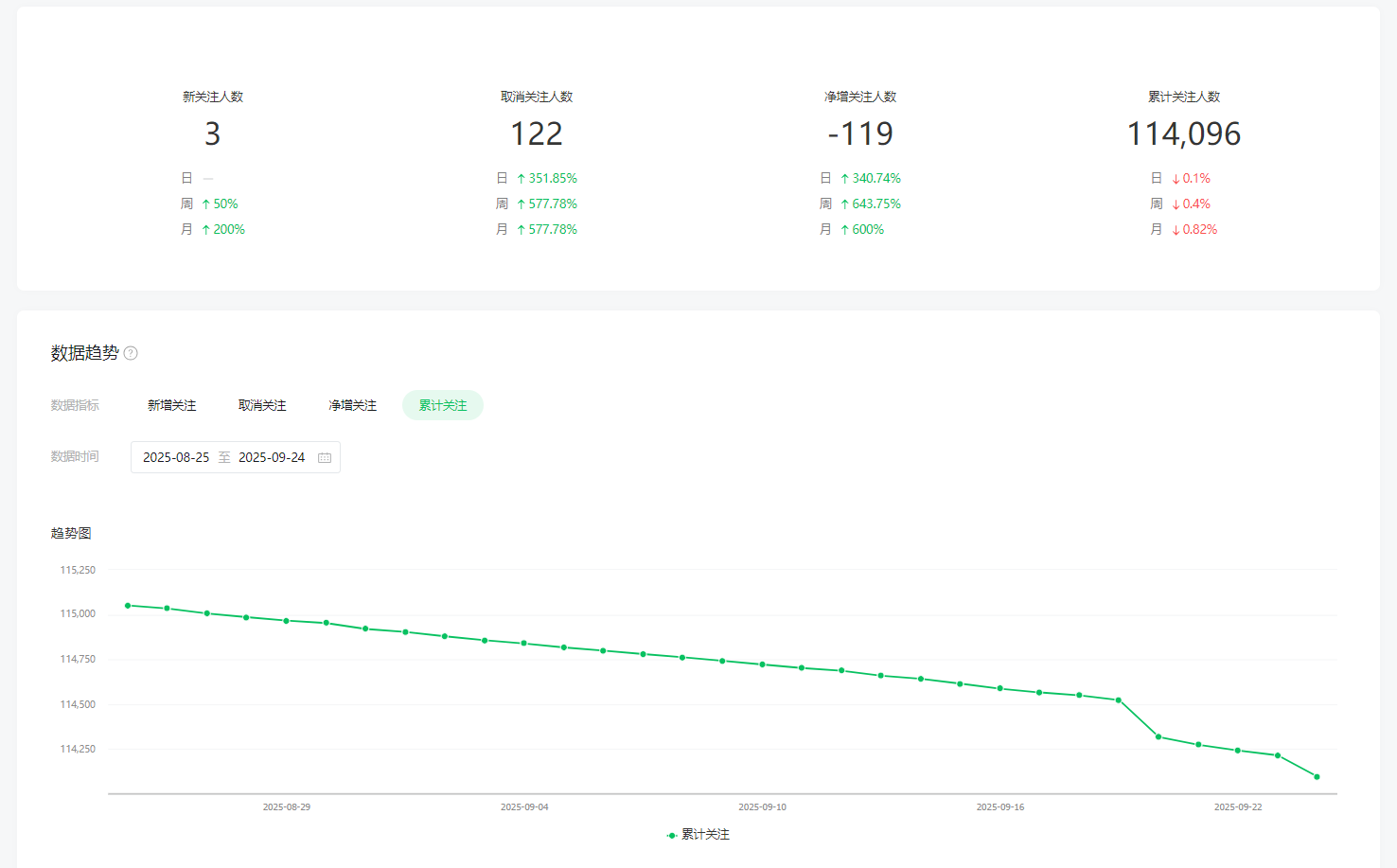Select the last data point on the trend line
This screenshot has width=1397, height=868.
(1317, 777)
